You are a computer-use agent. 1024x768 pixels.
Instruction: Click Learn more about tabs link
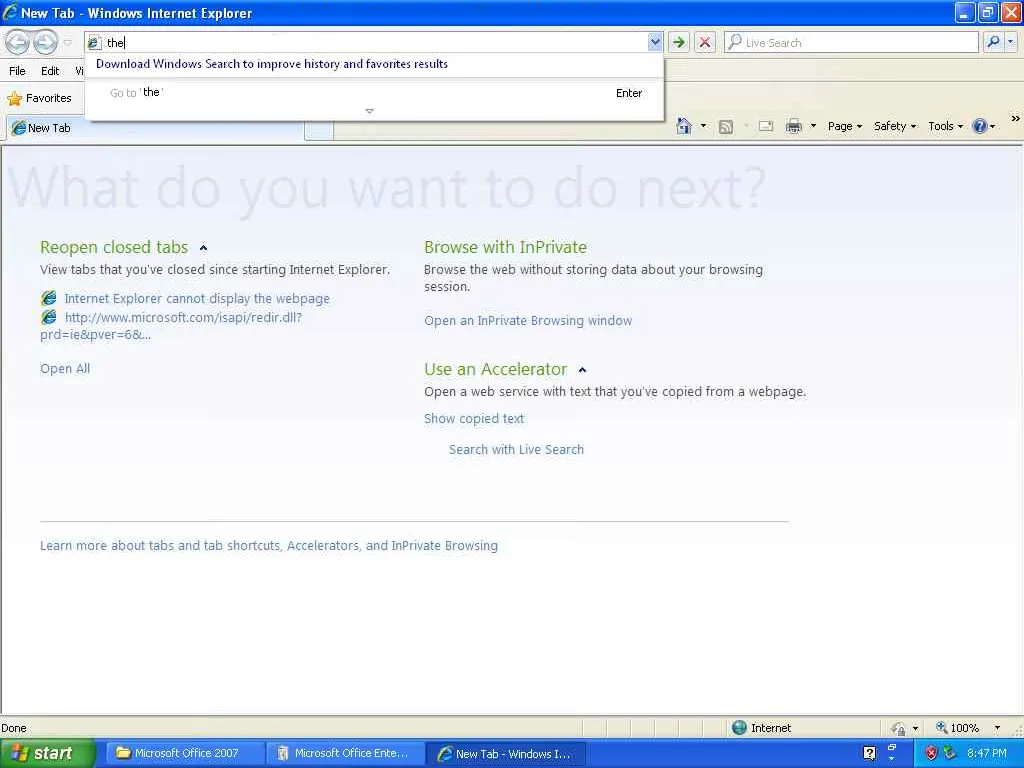pos(268,545)
